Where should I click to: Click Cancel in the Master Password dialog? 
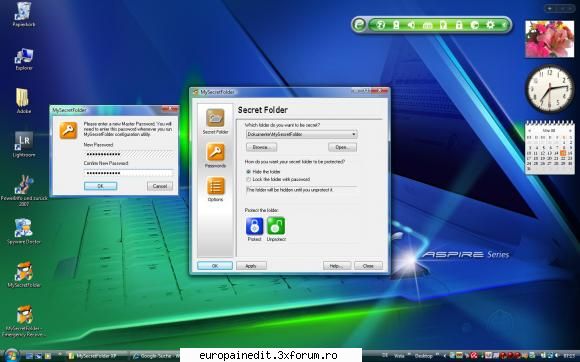[160, 186]
